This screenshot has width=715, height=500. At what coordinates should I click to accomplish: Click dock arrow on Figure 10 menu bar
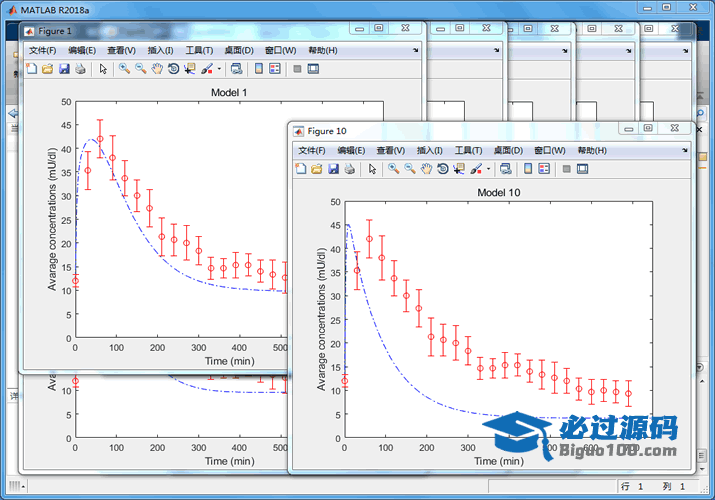click(x=684, y=150)
